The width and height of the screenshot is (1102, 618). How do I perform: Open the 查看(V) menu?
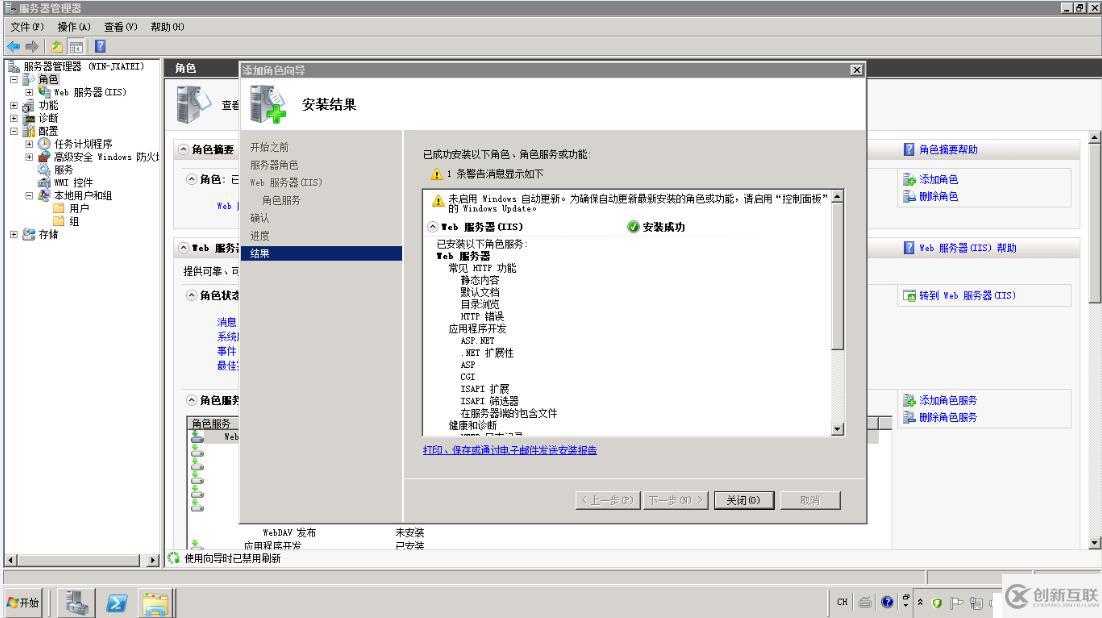point(120,27)
